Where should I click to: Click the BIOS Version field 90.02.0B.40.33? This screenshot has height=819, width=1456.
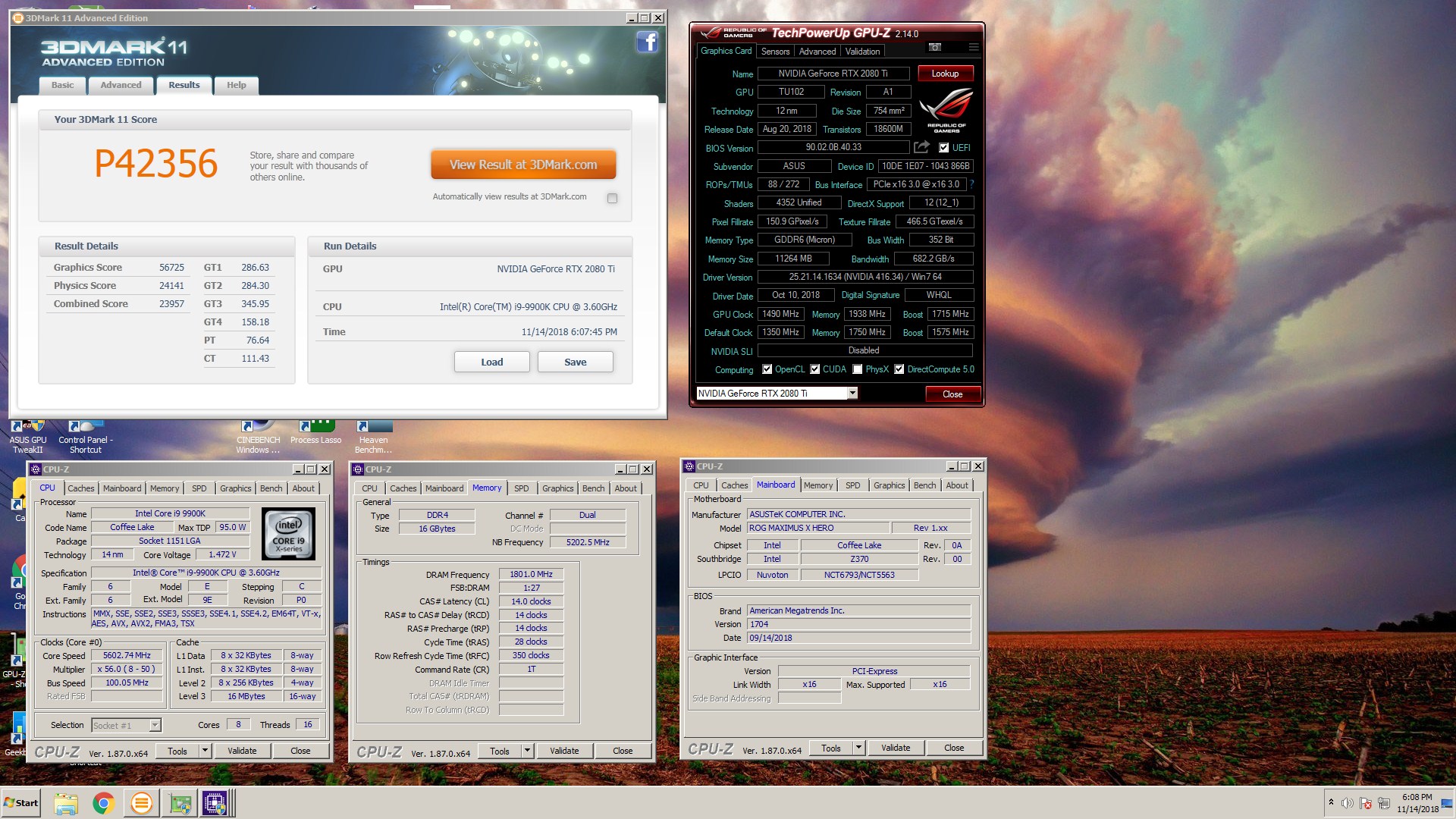(833, 147)
